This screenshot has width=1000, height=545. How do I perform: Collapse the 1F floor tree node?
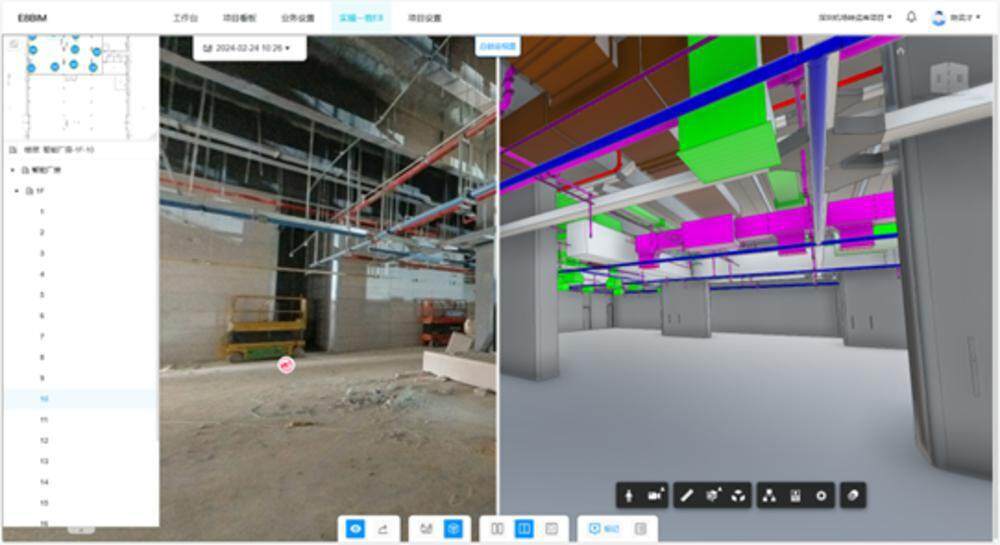tap(16, 190)
